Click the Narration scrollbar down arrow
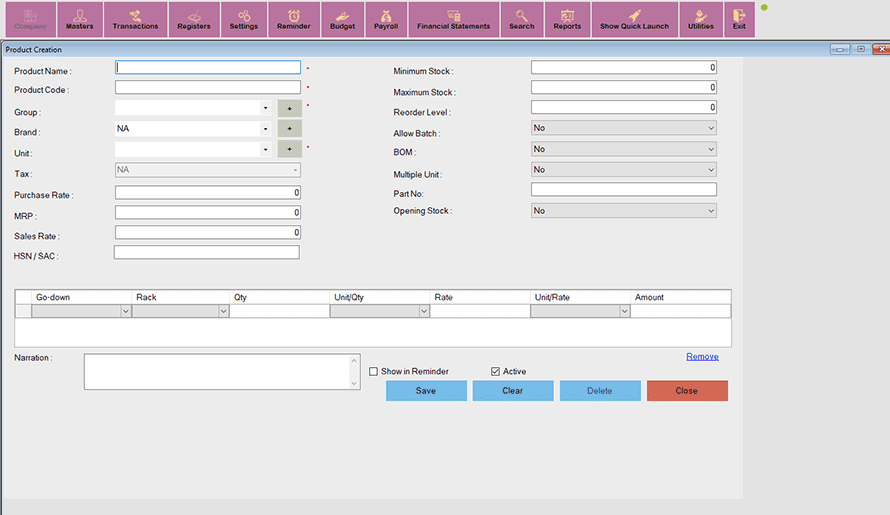Image resolution: width=890 pixels, height=515 pixels. pyautogui.click(x=354, y=383)
